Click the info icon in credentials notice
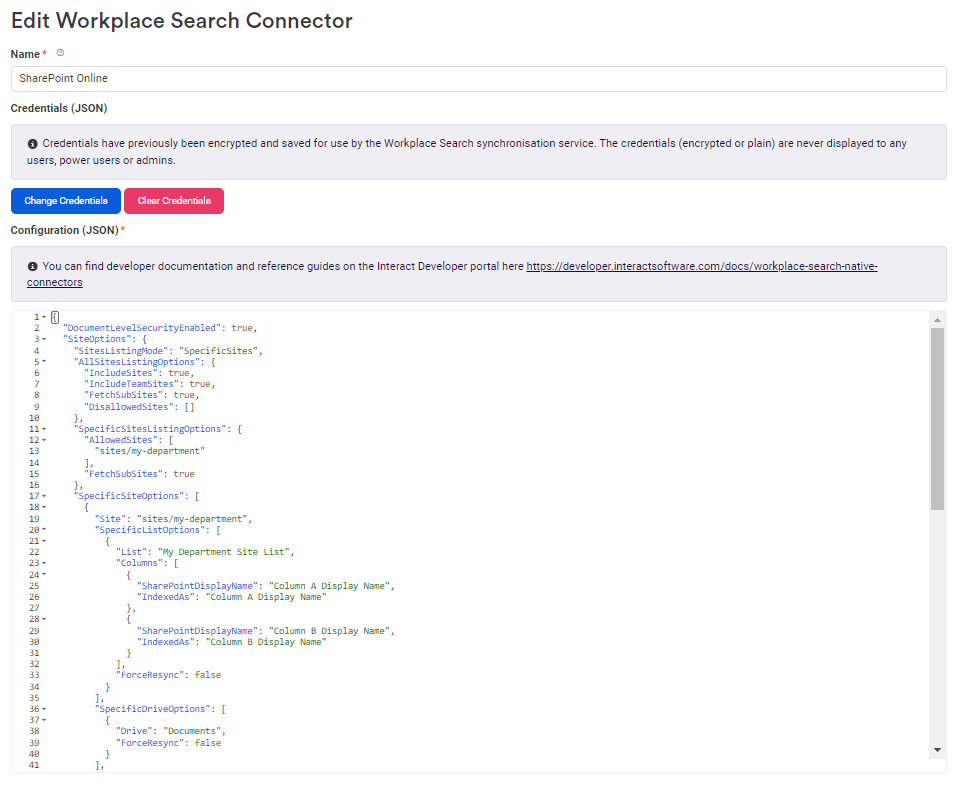The image size is (963, 785). (x=33, y=144)
